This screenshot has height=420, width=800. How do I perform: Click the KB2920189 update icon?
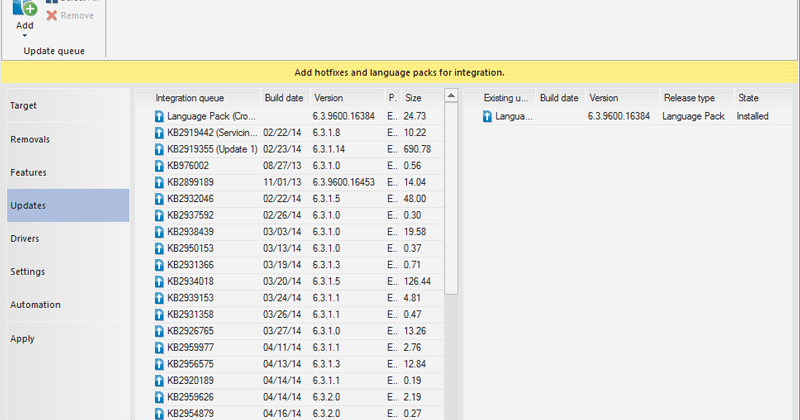tap(159, 381)
